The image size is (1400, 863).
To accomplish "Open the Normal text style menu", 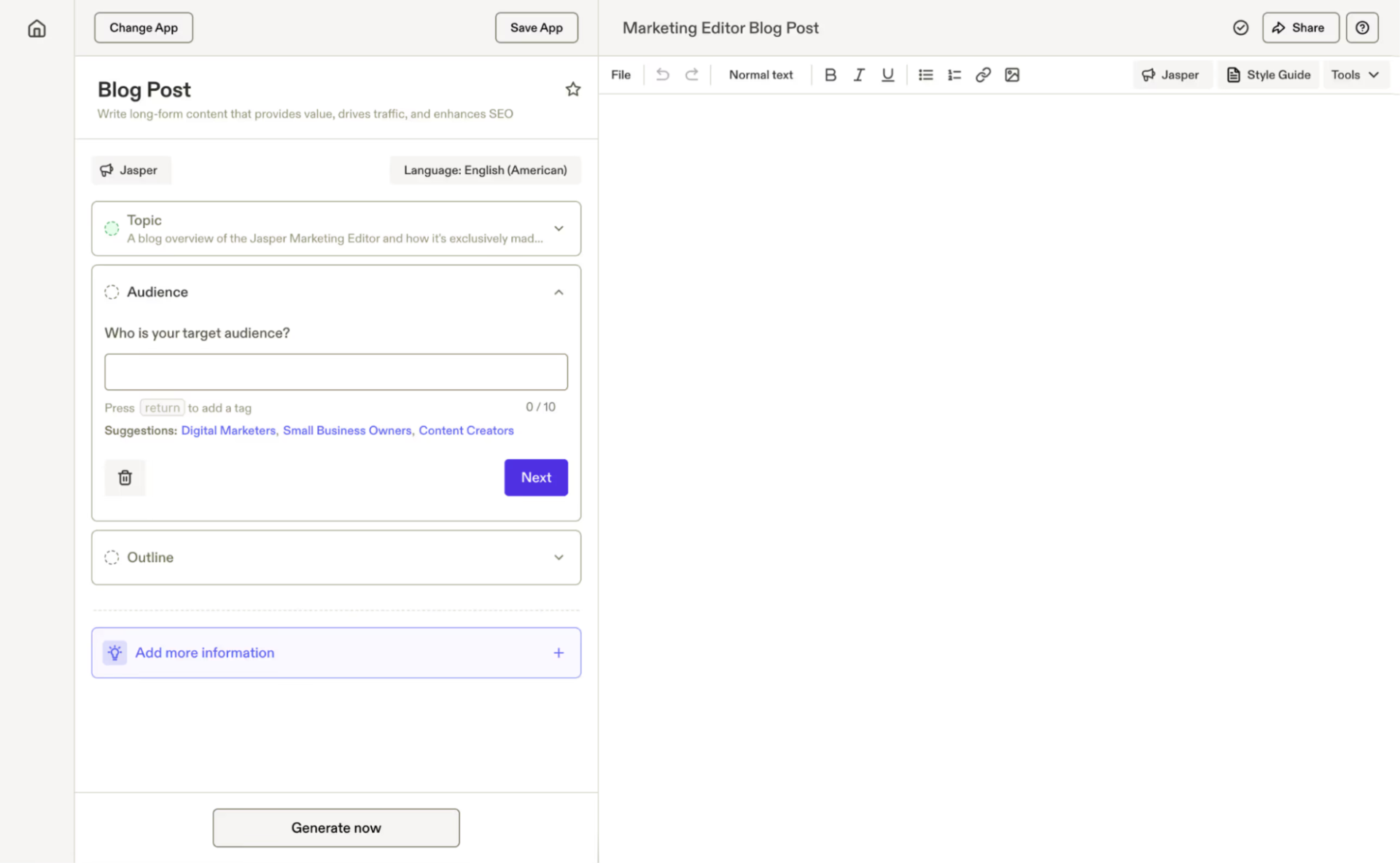I will tap(761, 75).
